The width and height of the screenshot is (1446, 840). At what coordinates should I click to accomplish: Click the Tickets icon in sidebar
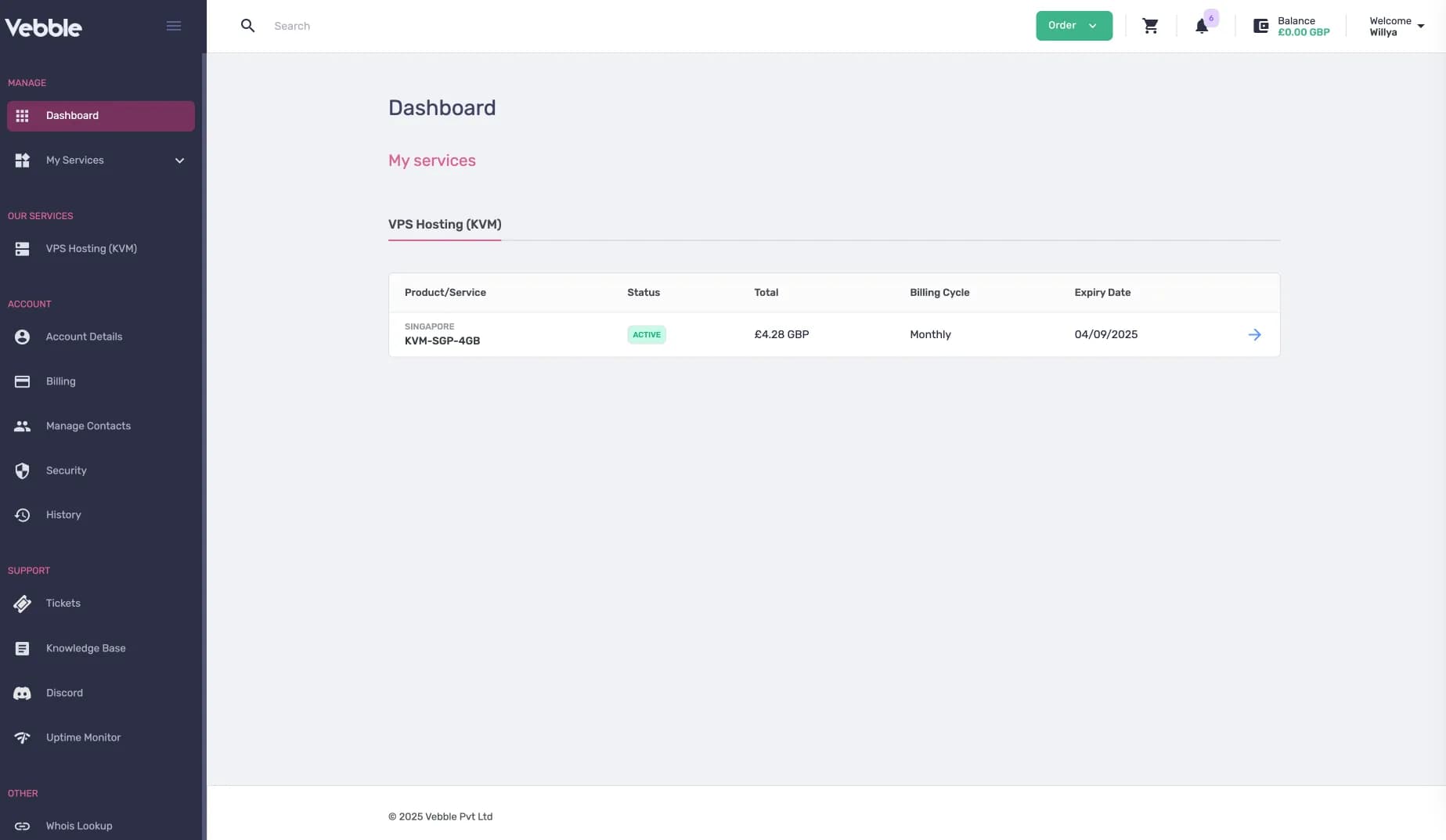tap(22, 604)
